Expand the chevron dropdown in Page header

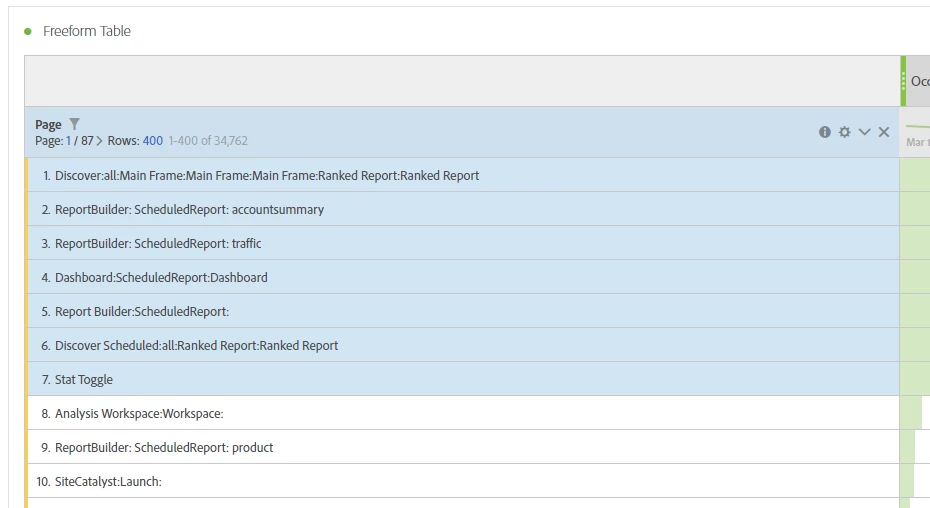pos(864,132)
